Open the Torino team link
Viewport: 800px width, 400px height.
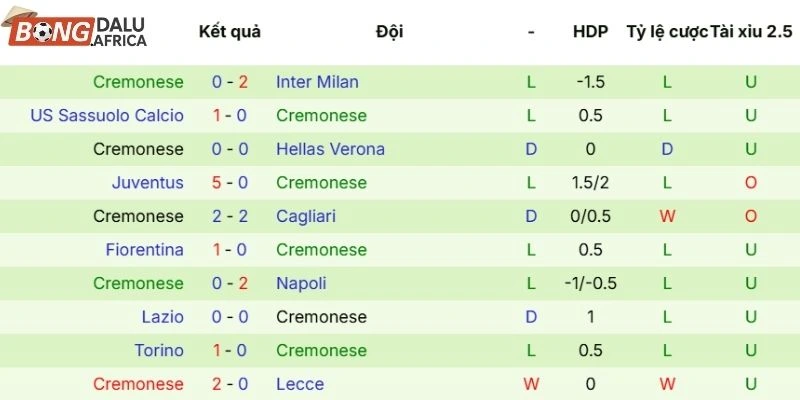(159, 350)
